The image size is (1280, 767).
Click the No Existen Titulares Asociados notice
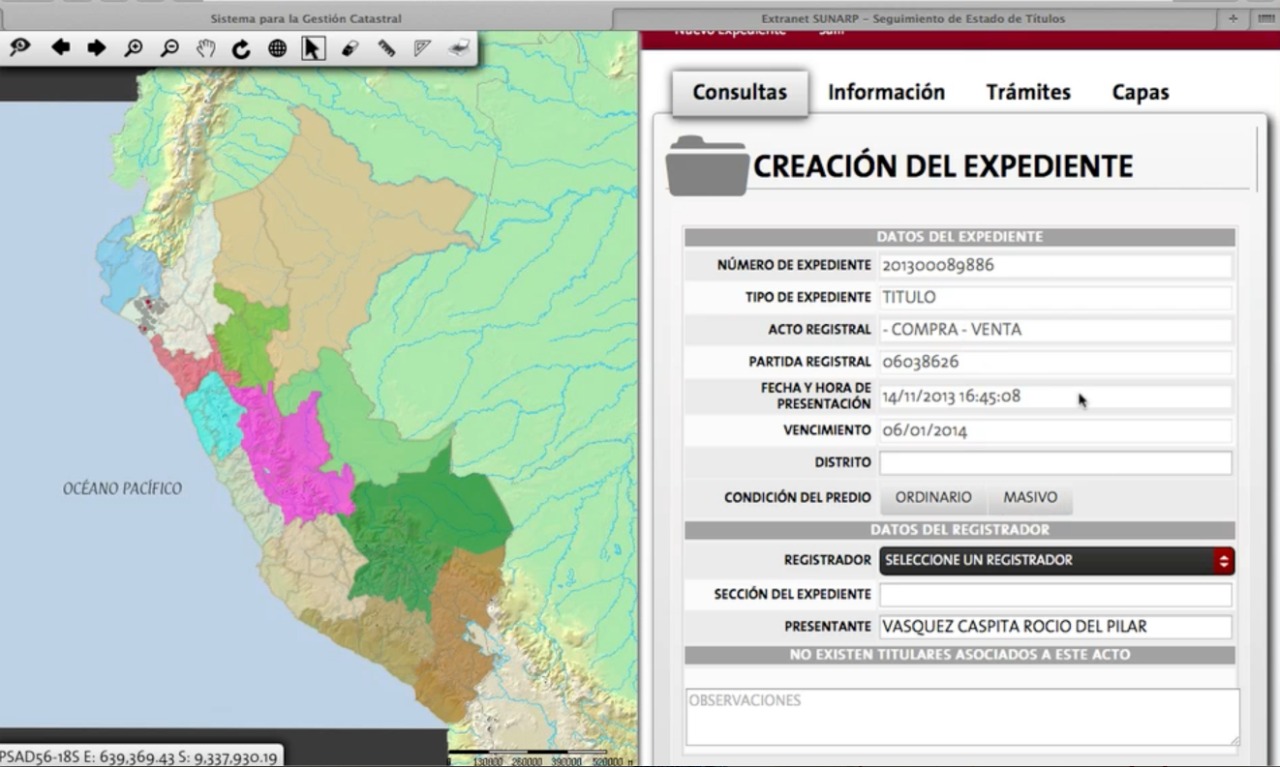point(959,655)
